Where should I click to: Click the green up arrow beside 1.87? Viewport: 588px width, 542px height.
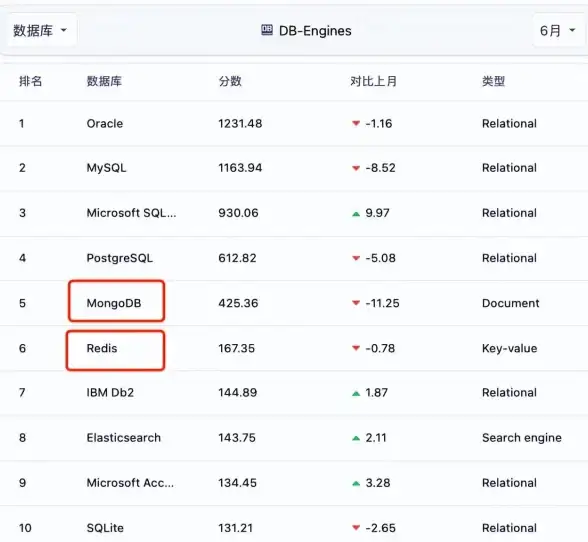click(356, 393)
